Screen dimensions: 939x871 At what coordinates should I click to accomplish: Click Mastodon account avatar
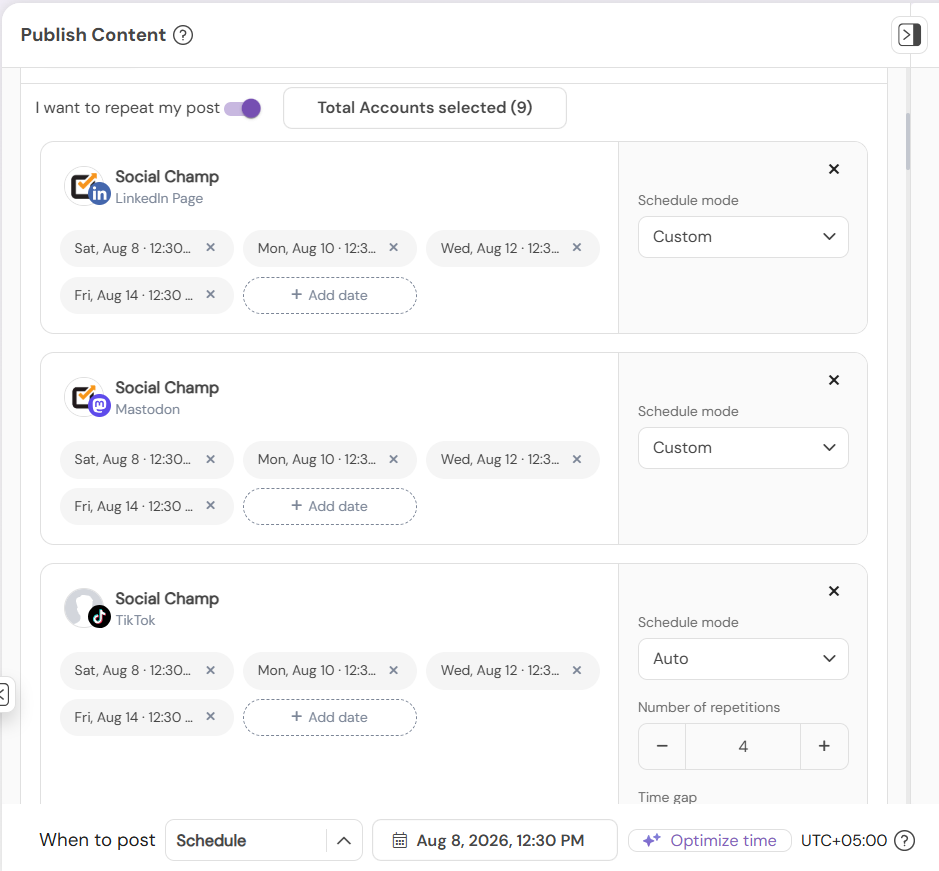tap(86, 397)
